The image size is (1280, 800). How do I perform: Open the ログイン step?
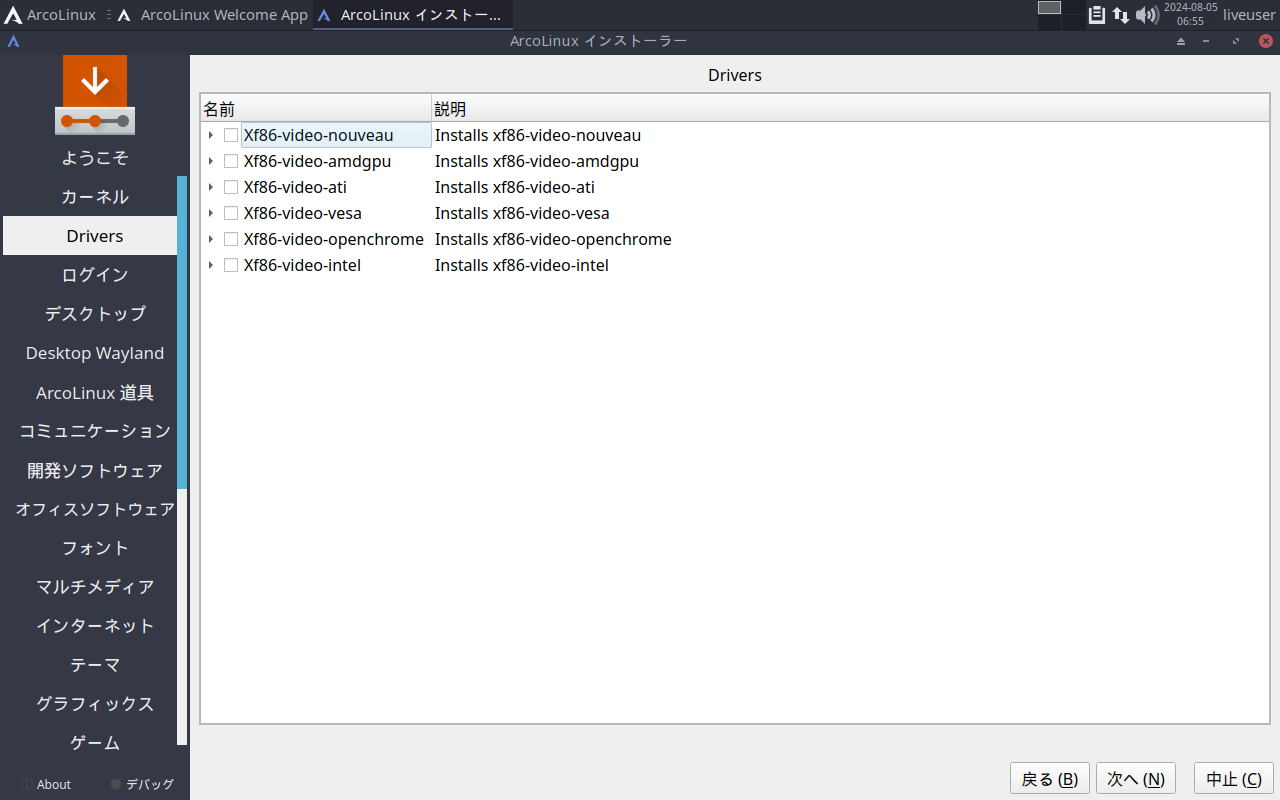pos(95,275)
